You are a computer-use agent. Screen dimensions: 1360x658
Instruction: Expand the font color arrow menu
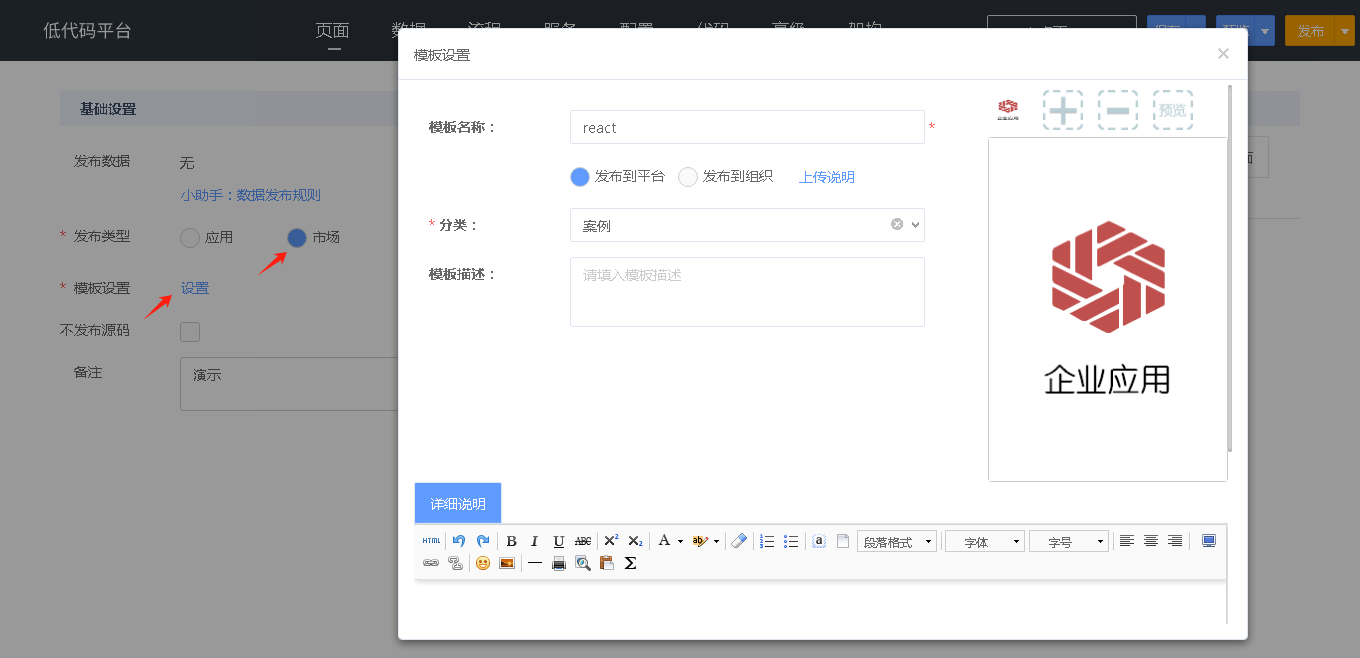pyautogui.click(x=680, y=541)
